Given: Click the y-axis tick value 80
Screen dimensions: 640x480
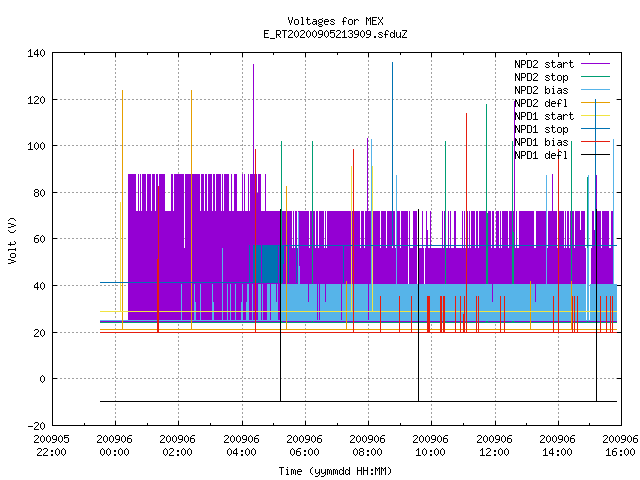Looking at the screenshot, I should coord(39,193).
